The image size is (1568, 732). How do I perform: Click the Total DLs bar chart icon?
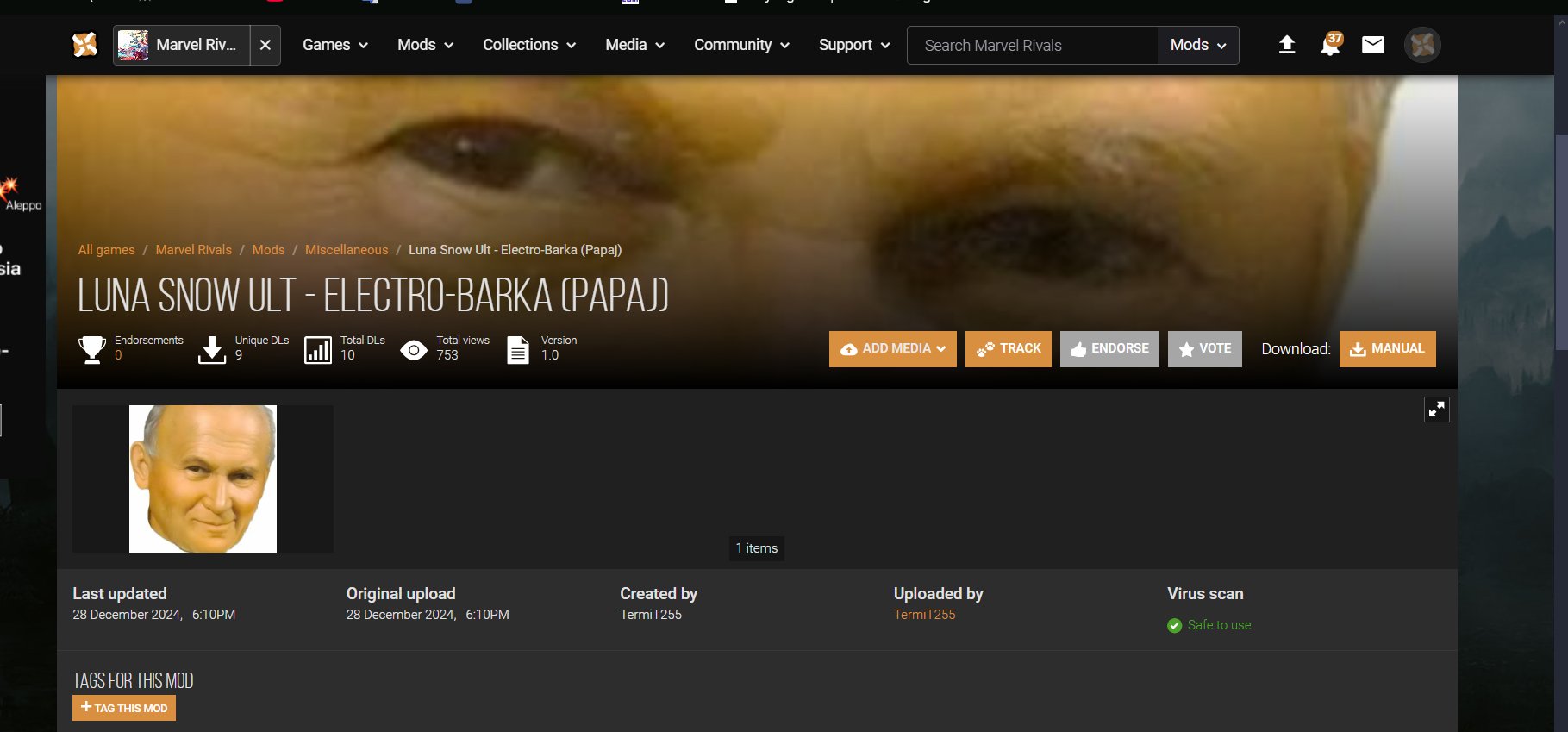coord(318,350)
